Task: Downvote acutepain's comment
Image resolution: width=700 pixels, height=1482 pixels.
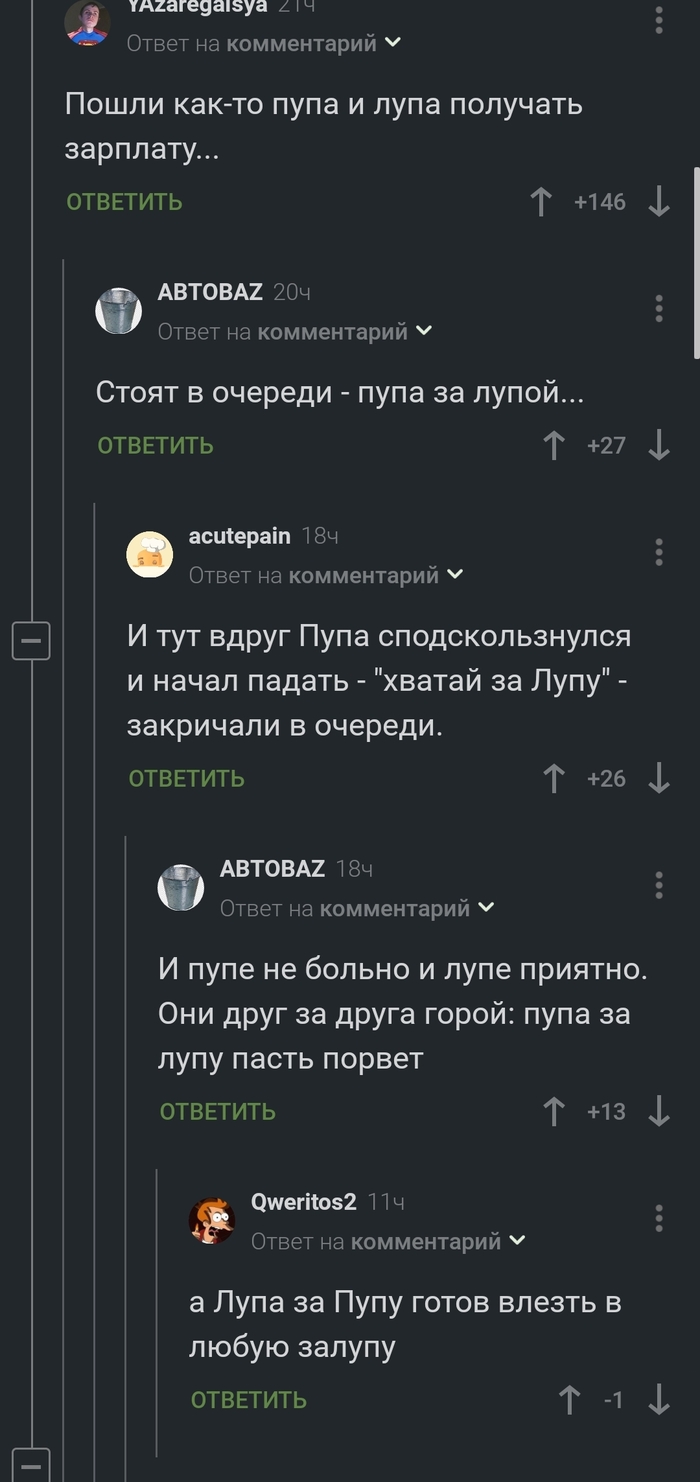Action: [x=659, y=778]
